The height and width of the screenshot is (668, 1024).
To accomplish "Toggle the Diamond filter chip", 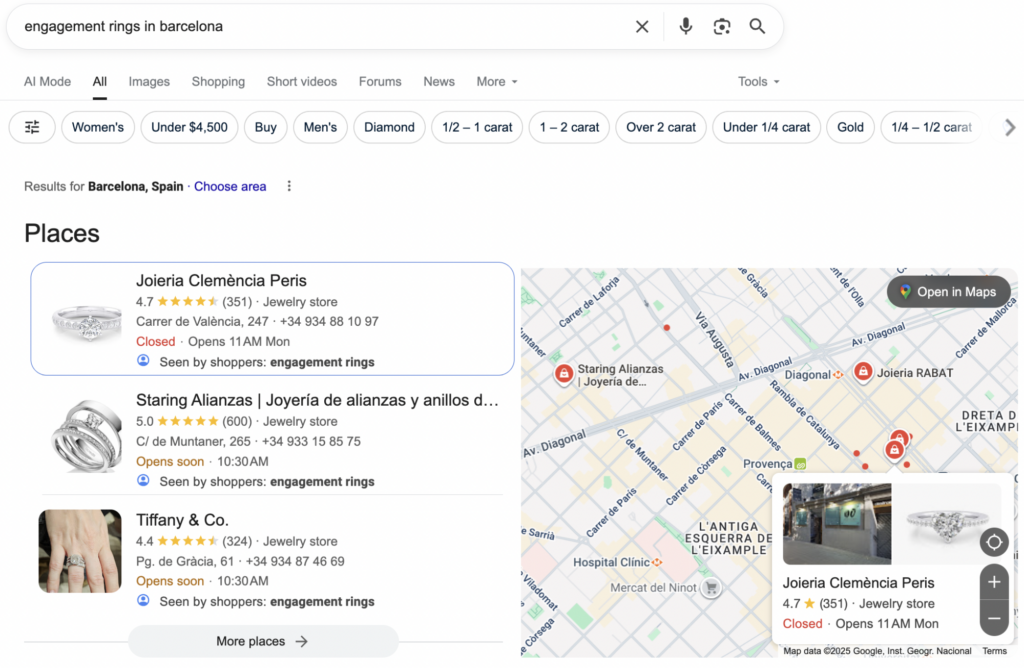I will click(389, 127).
